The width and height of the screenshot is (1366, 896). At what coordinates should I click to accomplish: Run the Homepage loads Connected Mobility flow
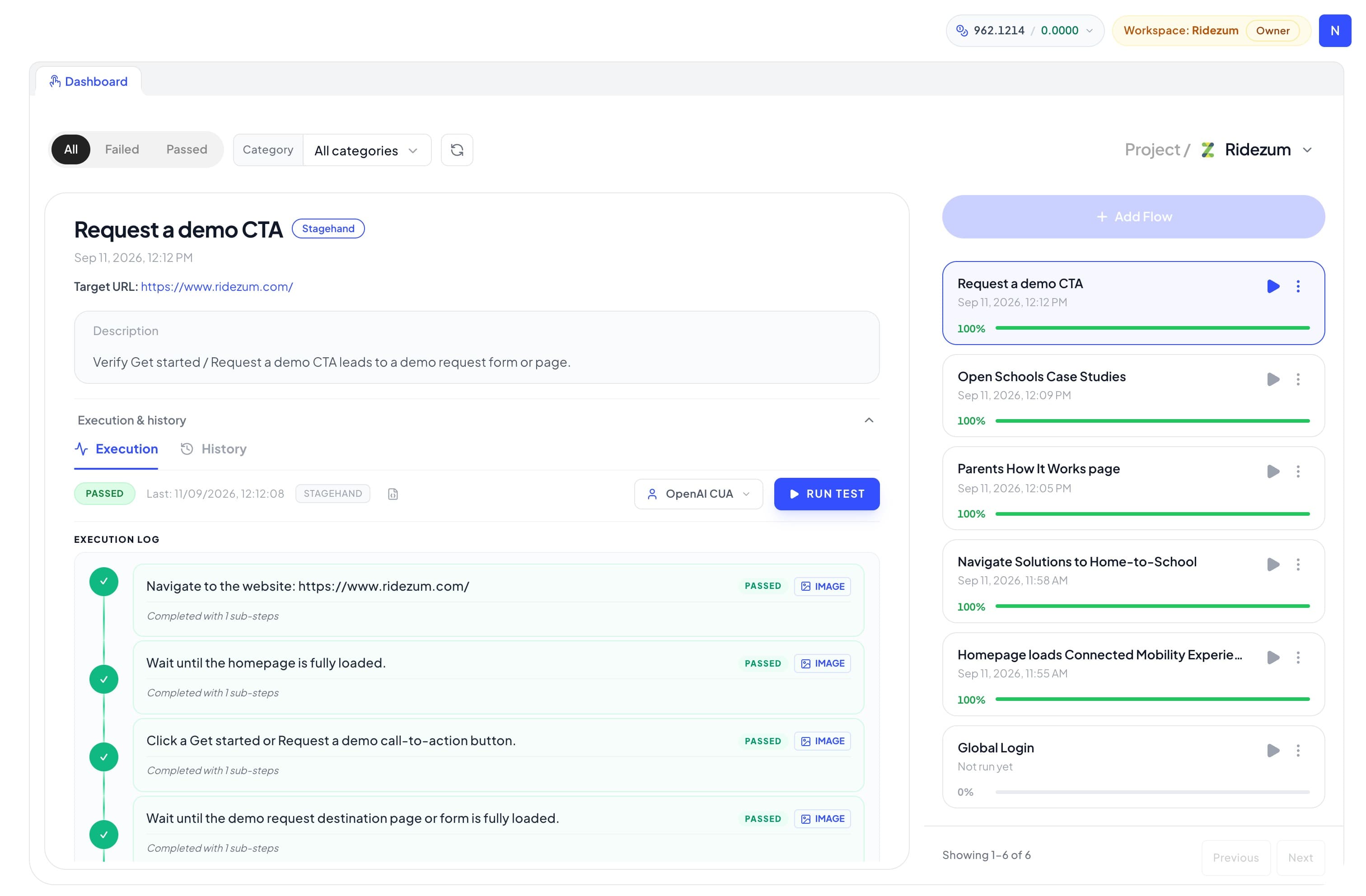click(x=1272, y=657)
